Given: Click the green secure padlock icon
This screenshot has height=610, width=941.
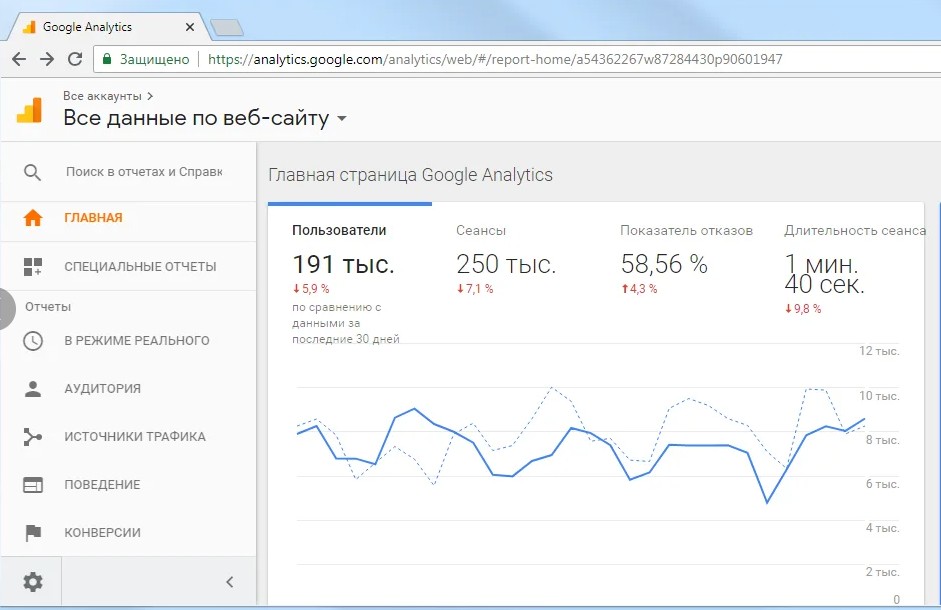Looking at the screenshot, I should (x=107, y=59).
